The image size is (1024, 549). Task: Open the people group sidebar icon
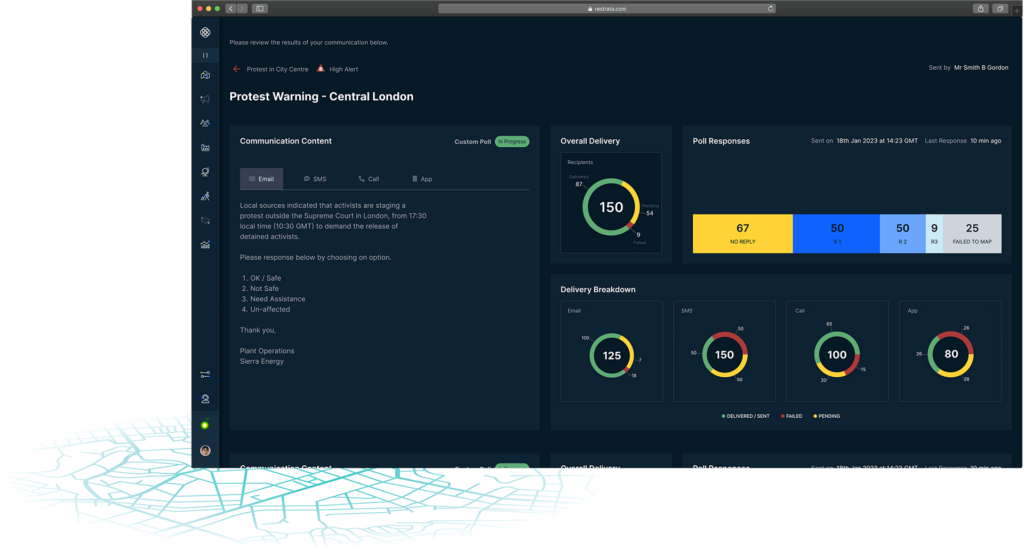(205, 123)
